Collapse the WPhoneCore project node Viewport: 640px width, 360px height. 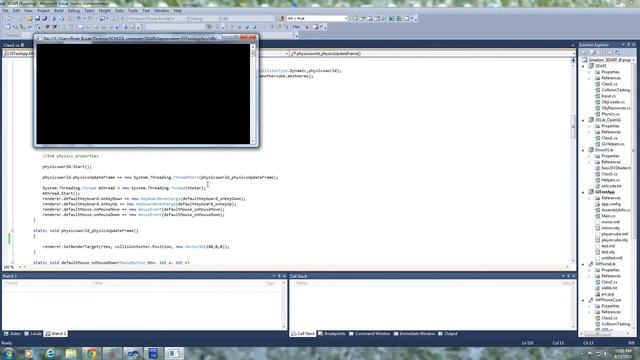(x=583, y=300)
